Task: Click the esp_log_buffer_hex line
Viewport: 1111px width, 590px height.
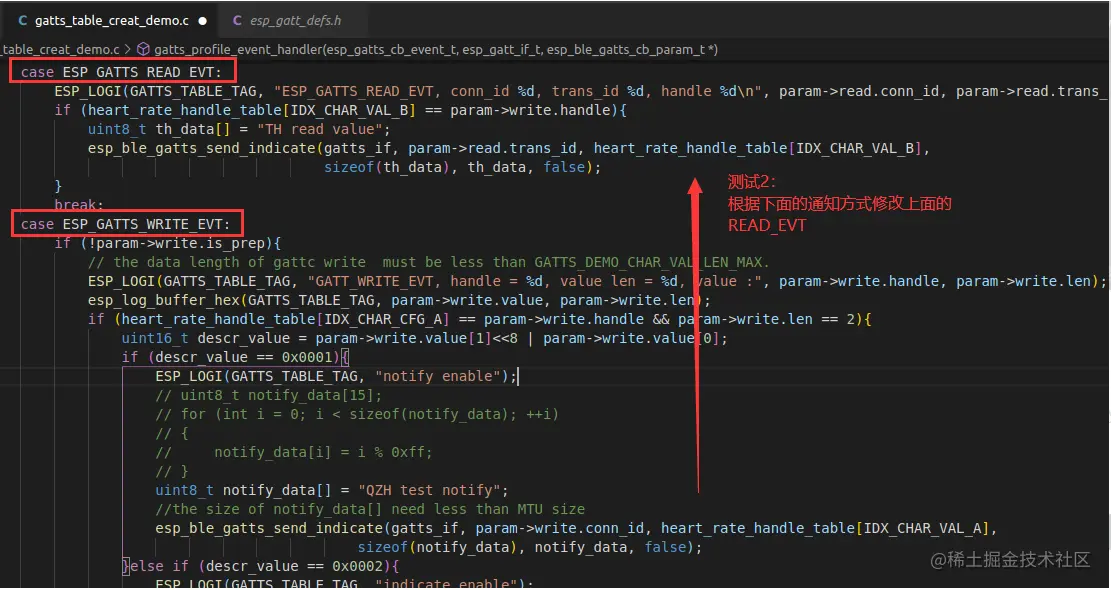Action: click(x=399, y=300)
